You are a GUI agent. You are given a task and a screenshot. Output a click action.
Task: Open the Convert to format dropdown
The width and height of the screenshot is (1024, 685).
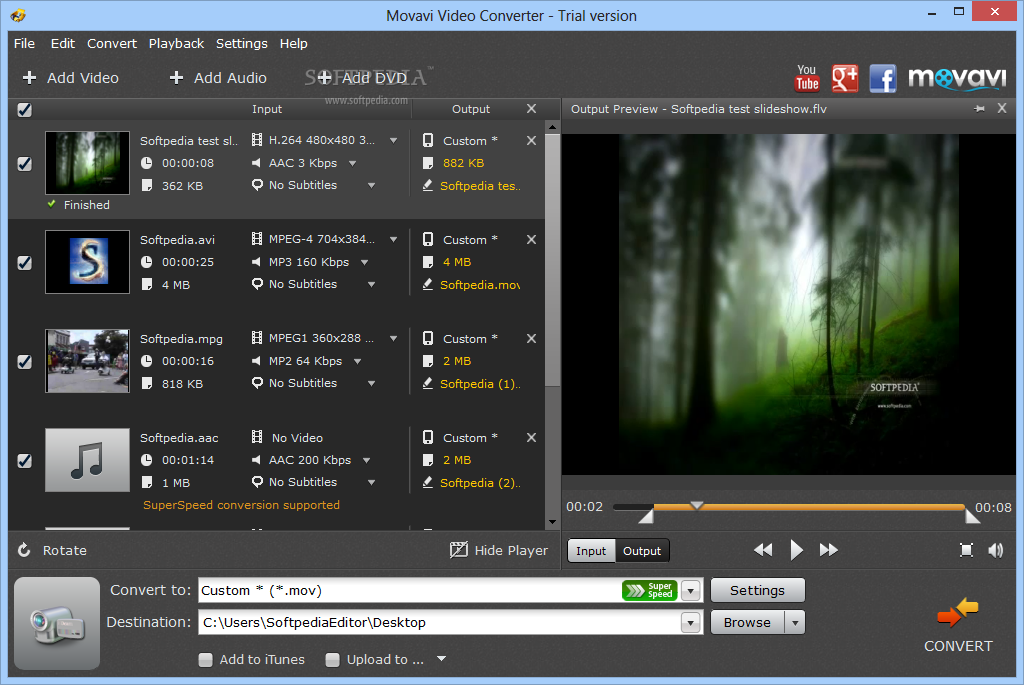[690, 590]
